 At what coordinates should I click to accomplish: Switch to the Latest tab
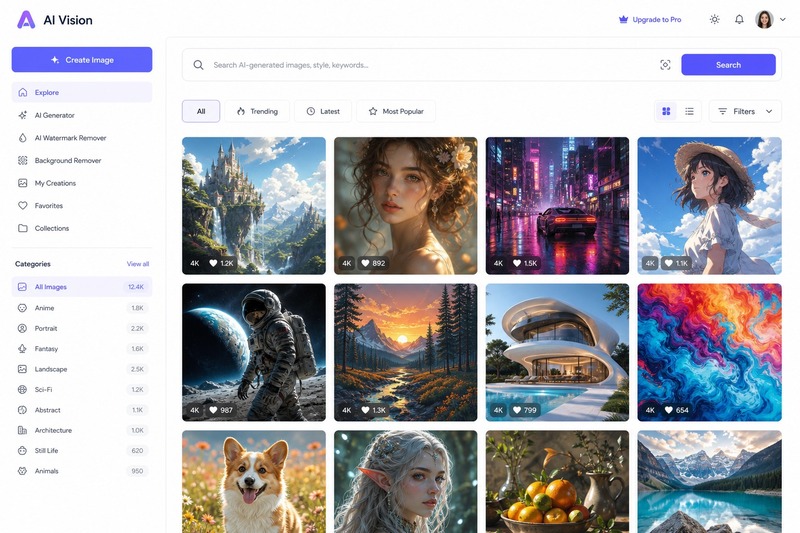pyautogui.click(x=323, y=111)
